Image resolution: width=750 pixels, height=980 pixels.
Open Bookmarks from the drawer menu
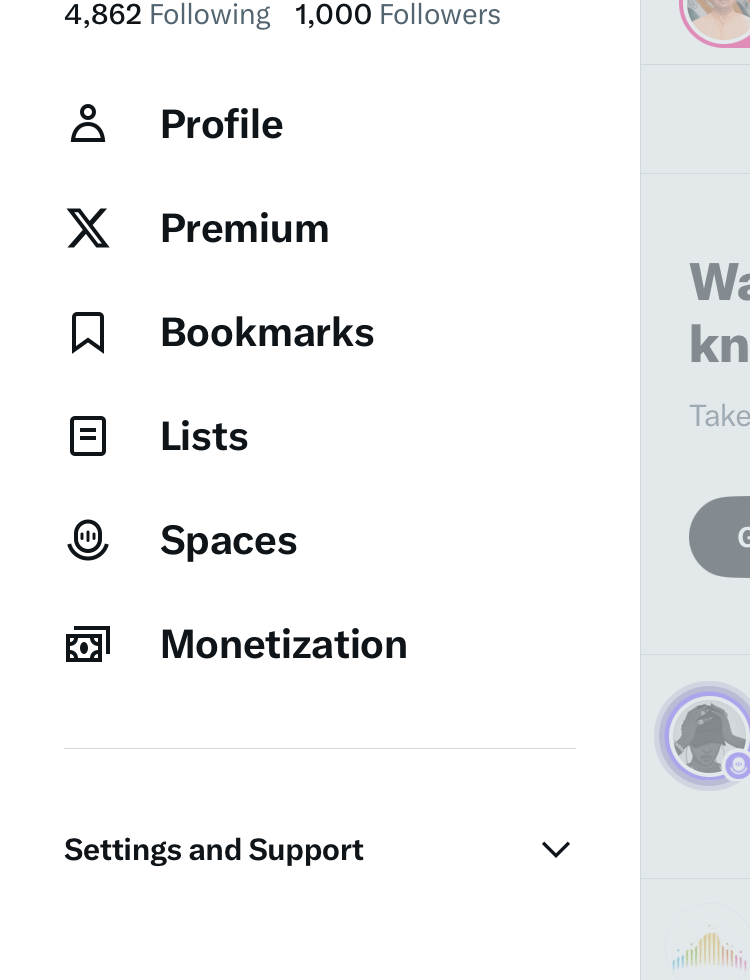pos(267,332)
